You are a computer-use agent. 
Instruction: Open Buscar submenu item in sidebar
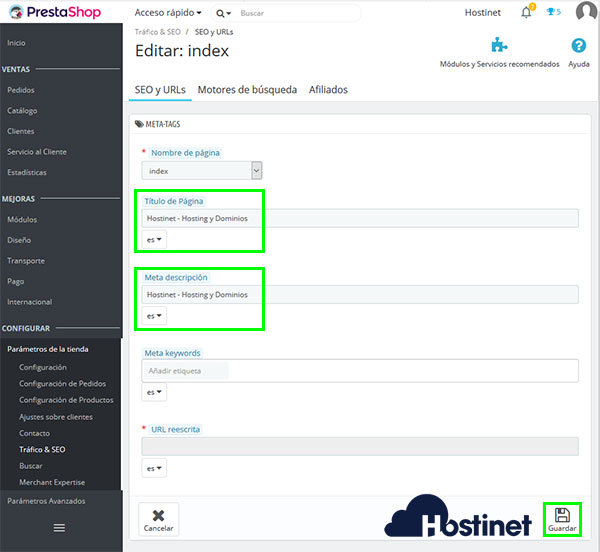pyautogui.click(x=31, y=466)
